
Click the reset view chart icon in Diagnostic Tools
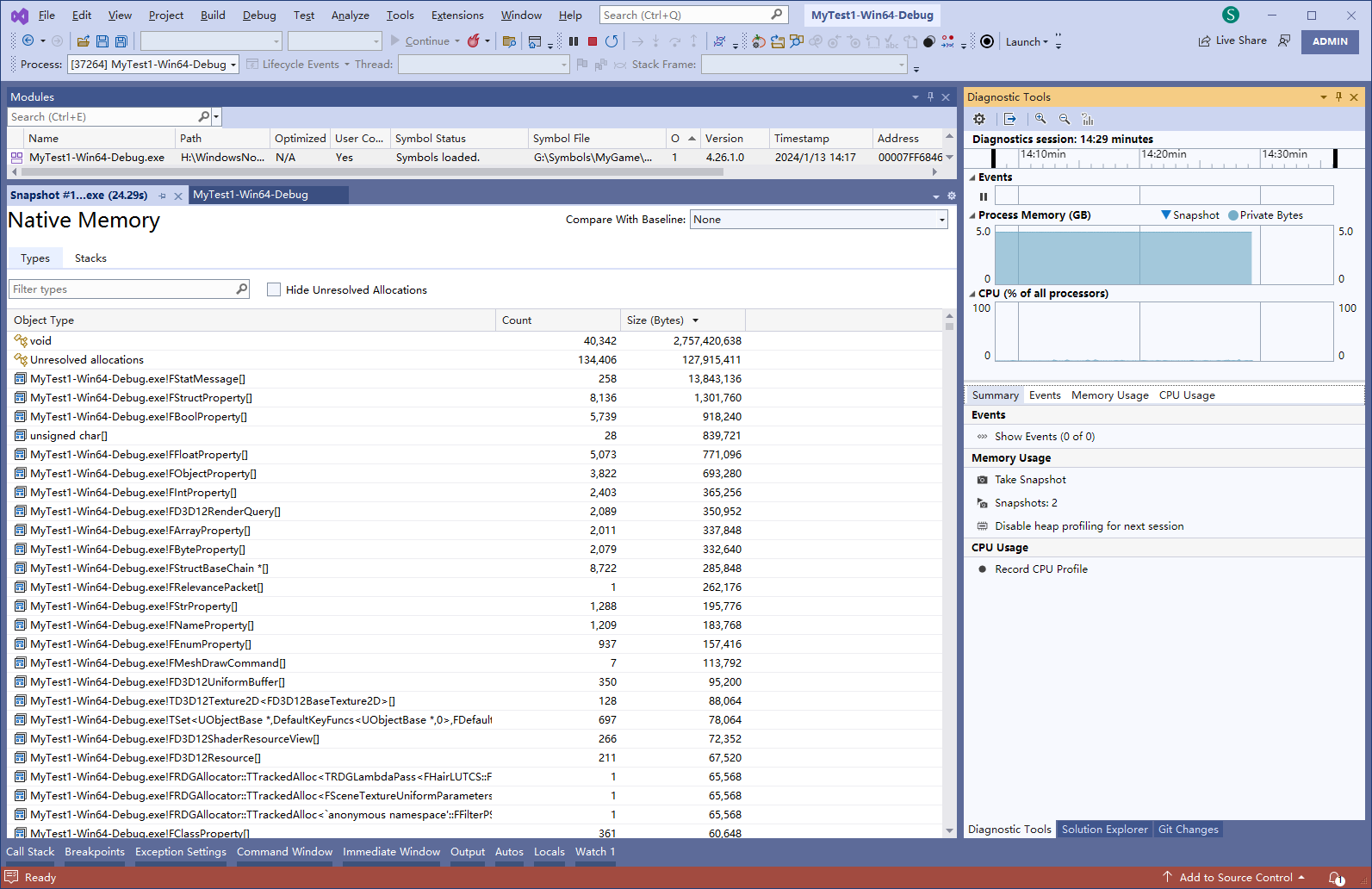(x=1088, y=119)
